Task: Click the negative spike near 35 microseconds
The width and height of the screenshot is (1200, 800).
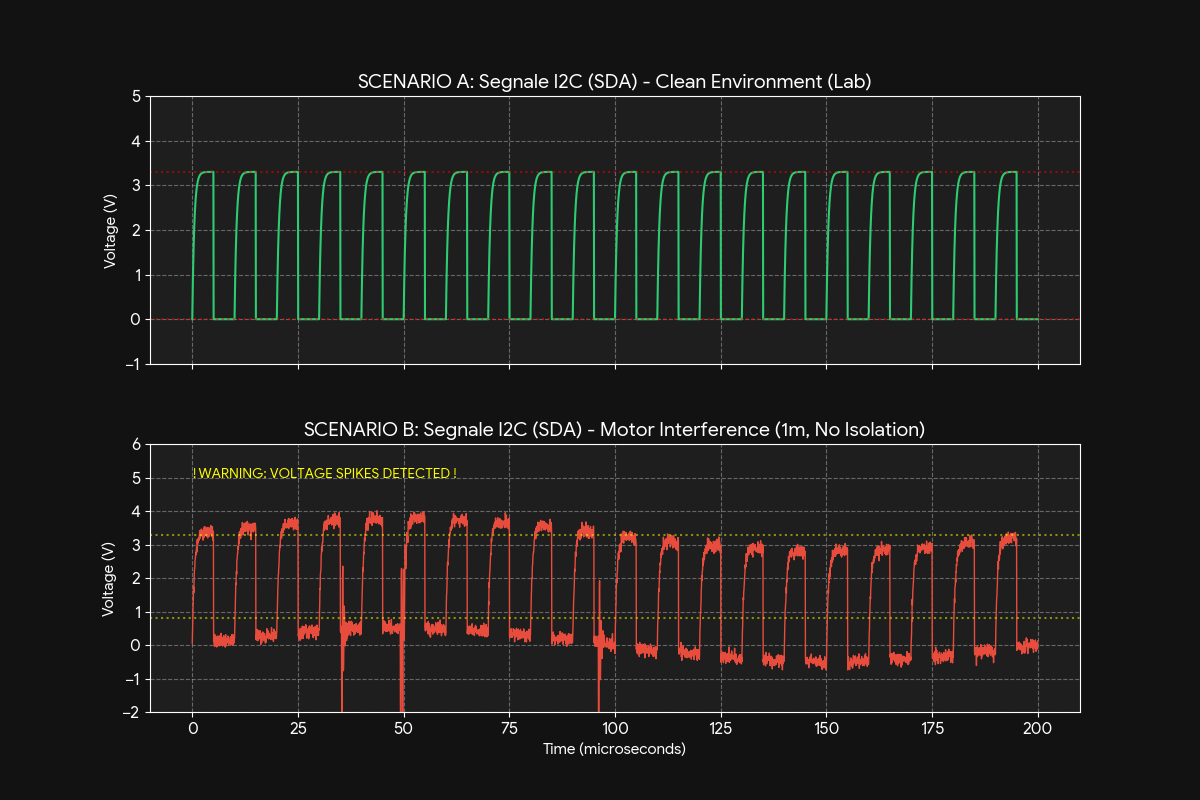Action: click(344, 680)
